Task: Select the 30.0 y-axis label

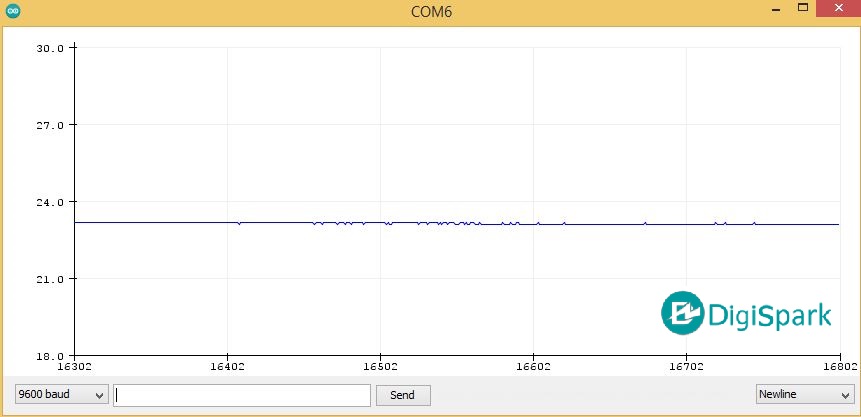Action: coord(50,48)
